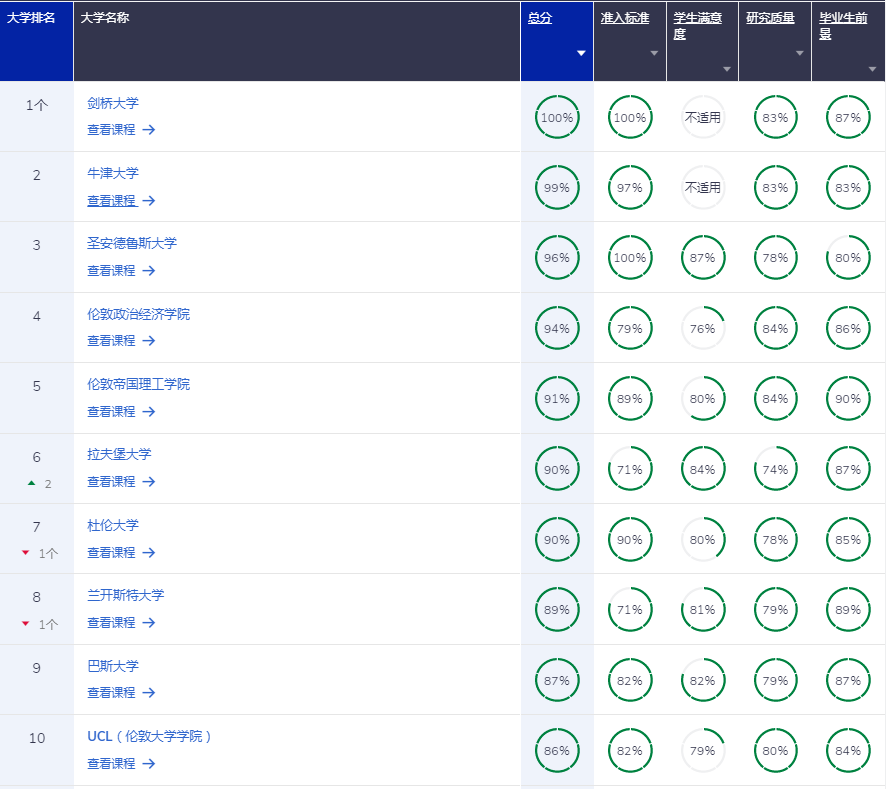Click 牛津大学 entry standards 97% circle
Screen dimensions: 886x789
(630, 188)
